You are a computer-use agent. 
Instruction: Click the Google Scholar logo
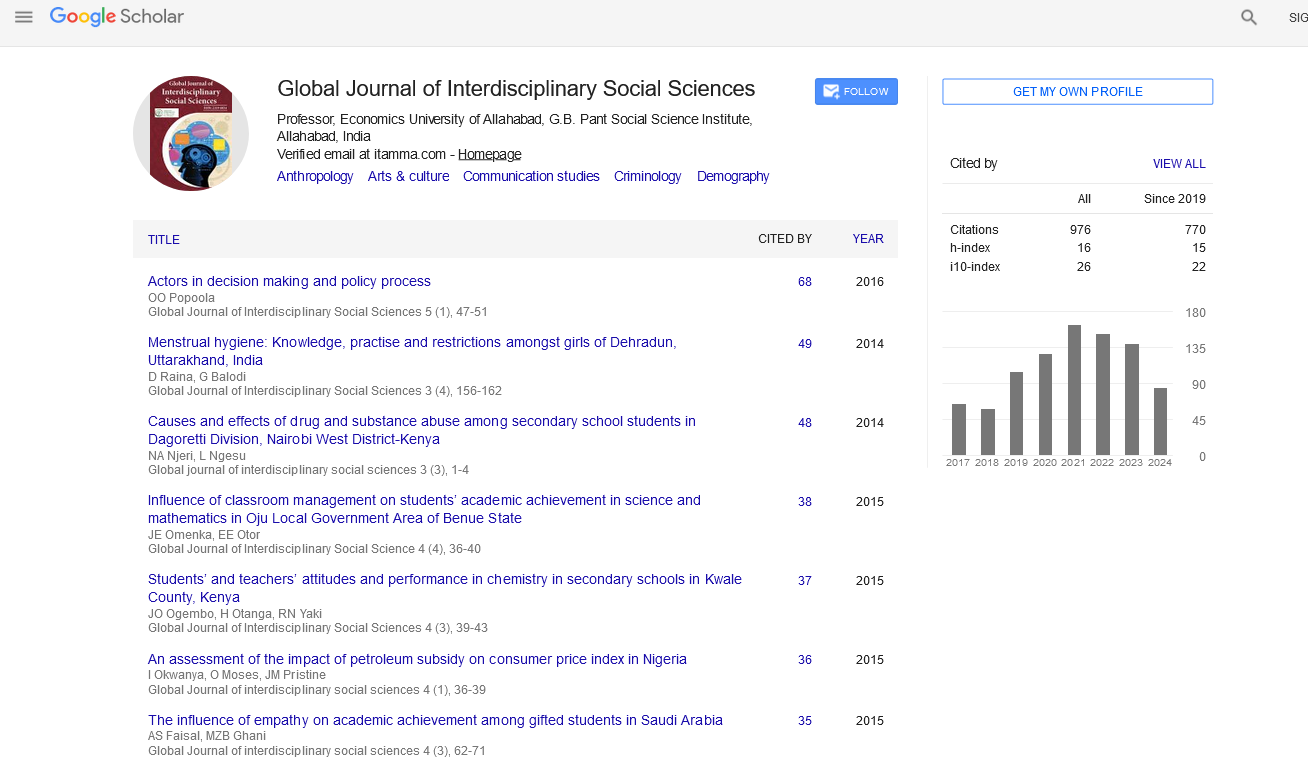tap(117, 17)
